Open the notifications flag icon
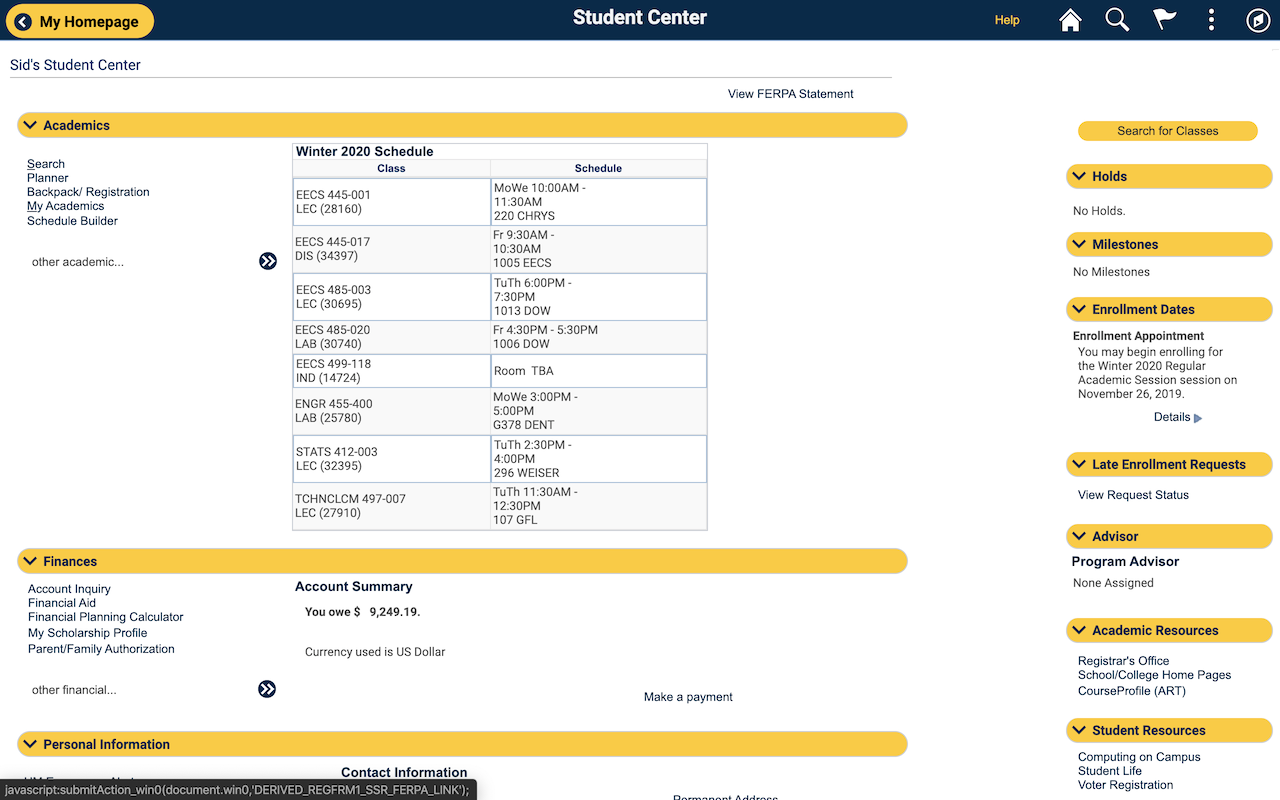Image resolution: width=1280 pixels, height=800 pixels. tap(1164, 20)
